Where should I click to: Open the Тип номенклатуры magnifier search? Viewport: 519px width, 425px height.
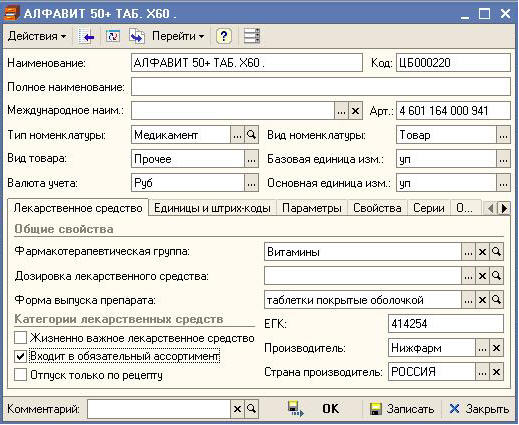[x=251, y=135]
